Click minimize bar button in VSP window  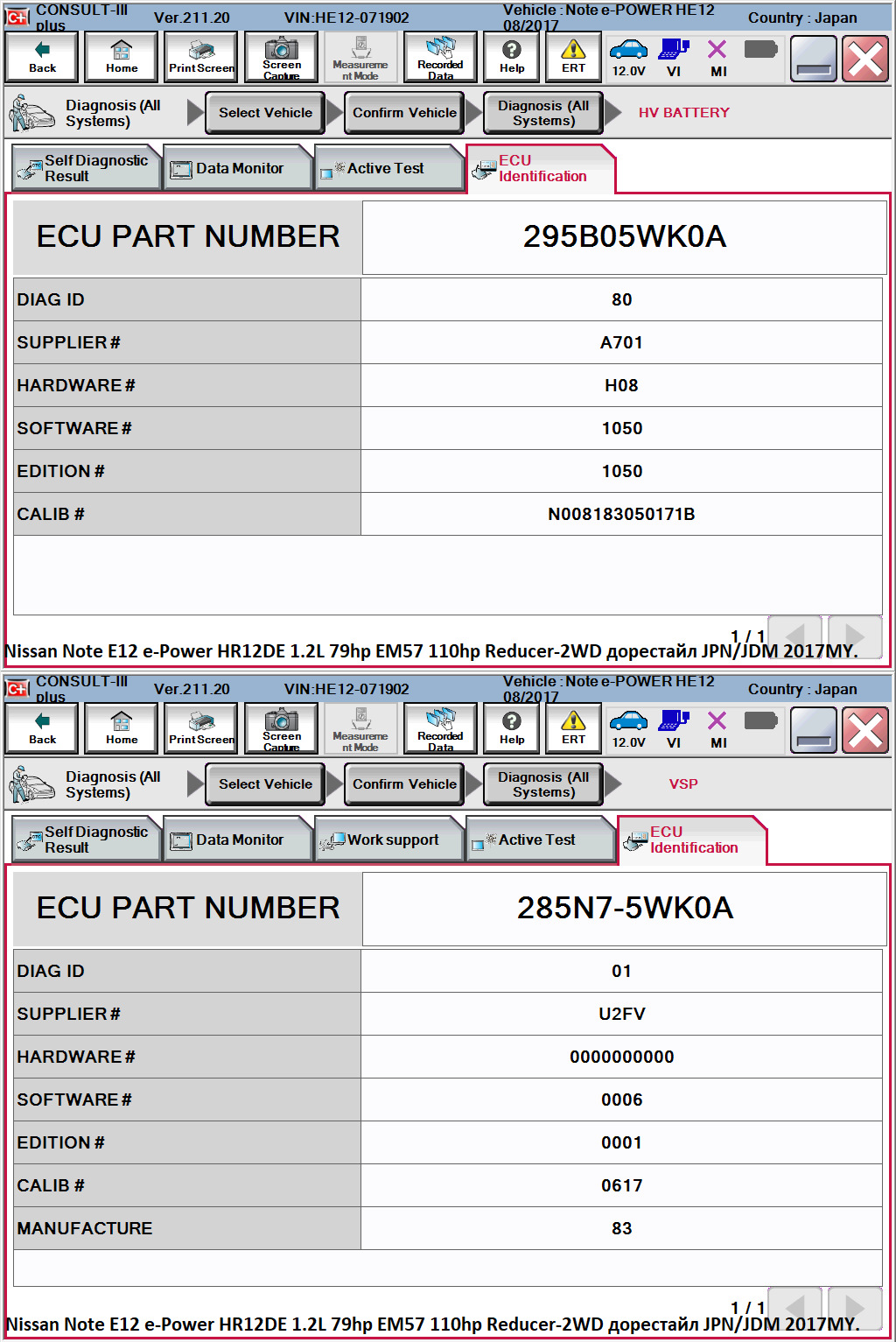[x=813, y=730]
